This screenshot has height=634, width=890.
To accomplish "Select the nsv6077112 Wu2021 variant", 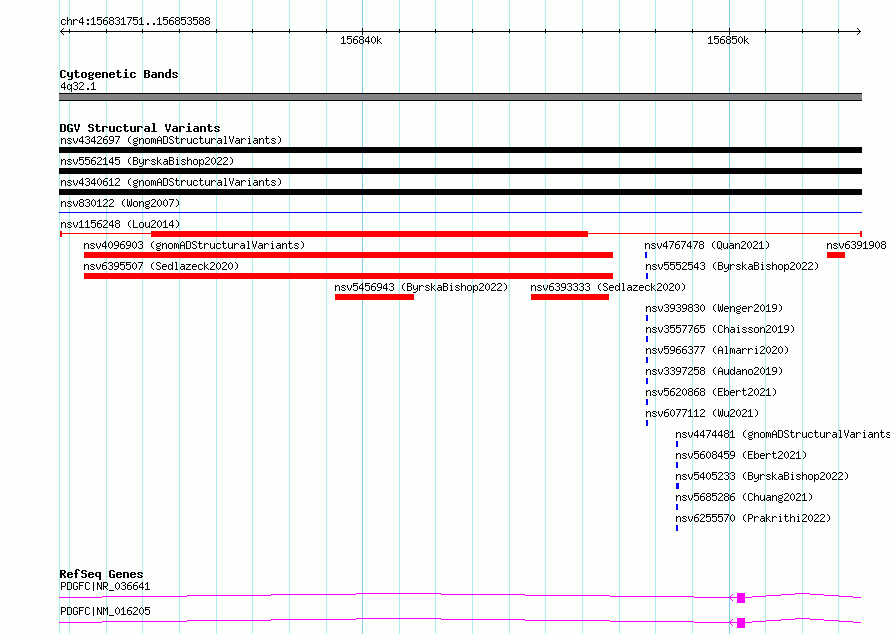I will pyautogui.click(x=702, y=413).
